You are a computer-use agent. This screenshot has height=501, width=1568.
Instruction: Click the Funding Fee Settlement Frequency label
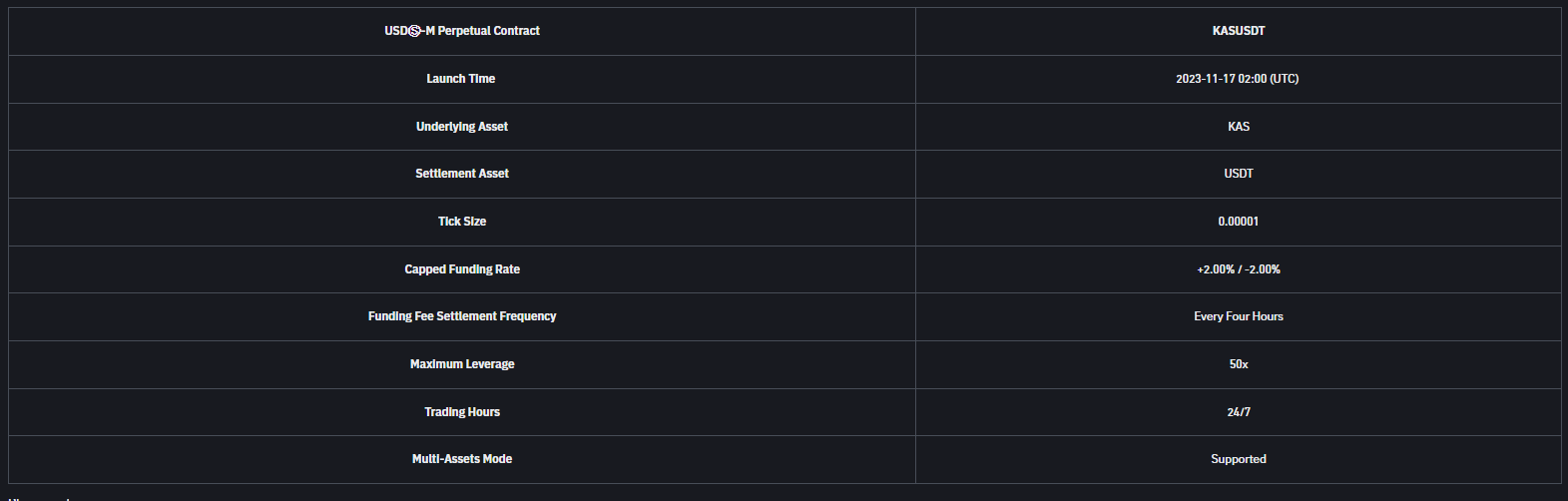click(x=462, y=316)
